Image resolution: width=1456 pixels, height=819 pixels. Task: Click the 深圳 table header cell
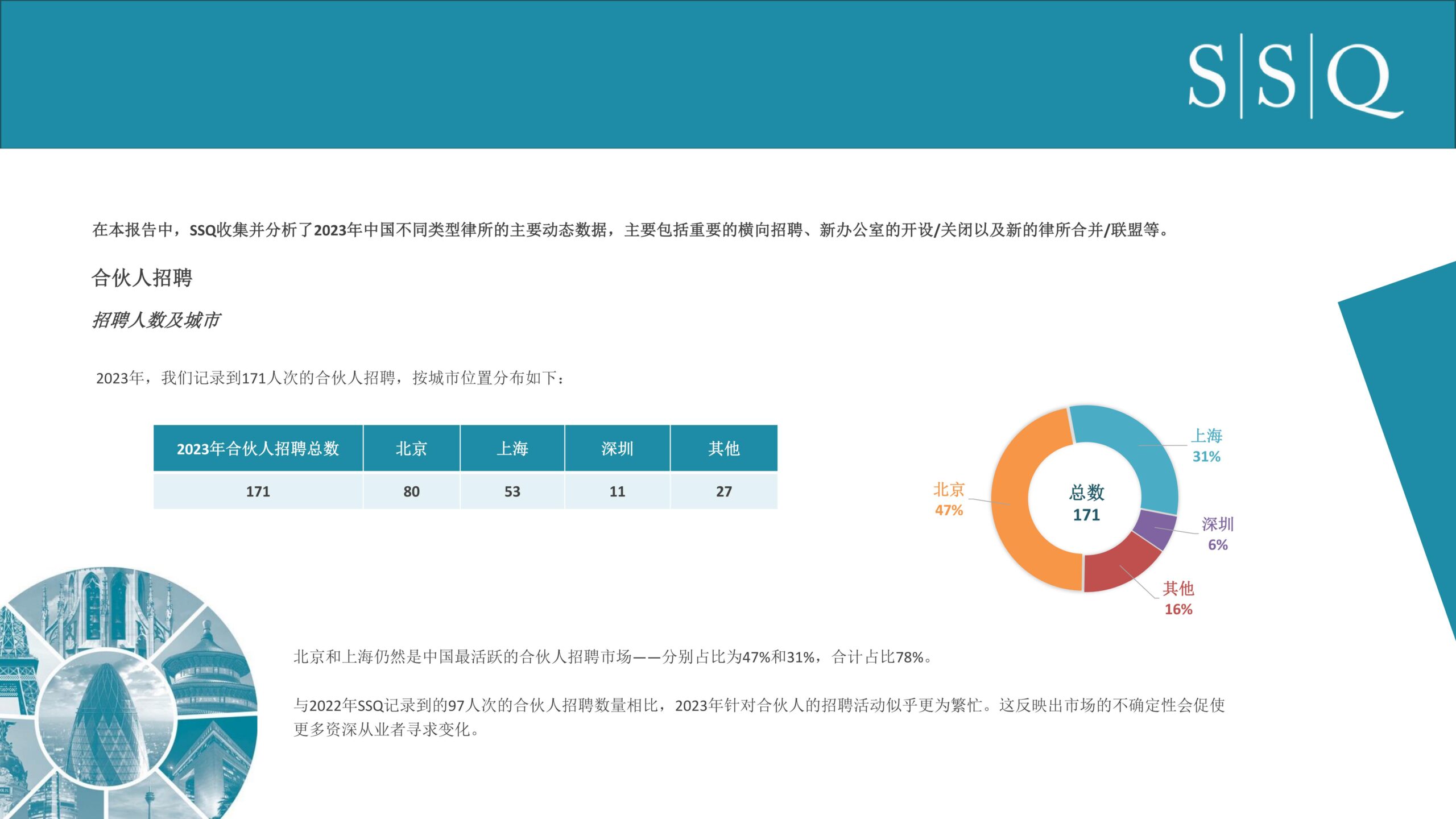618,448
